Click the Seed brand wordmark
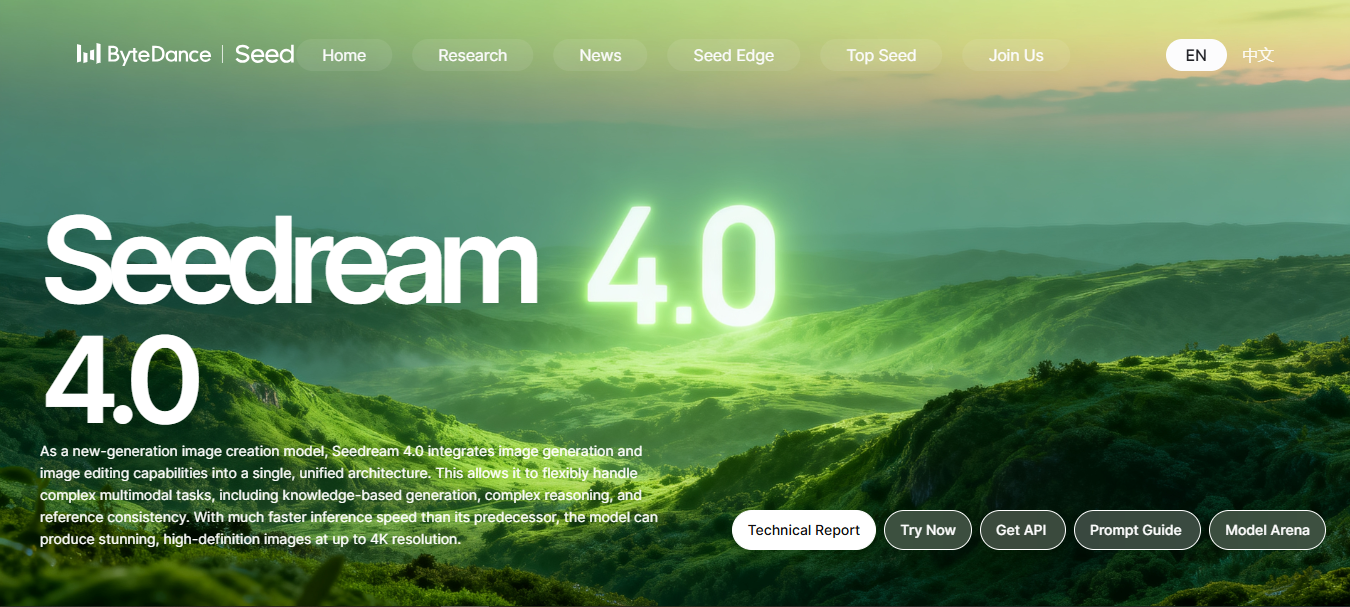Screen dimensions: 1350x607 click(264, 54)
